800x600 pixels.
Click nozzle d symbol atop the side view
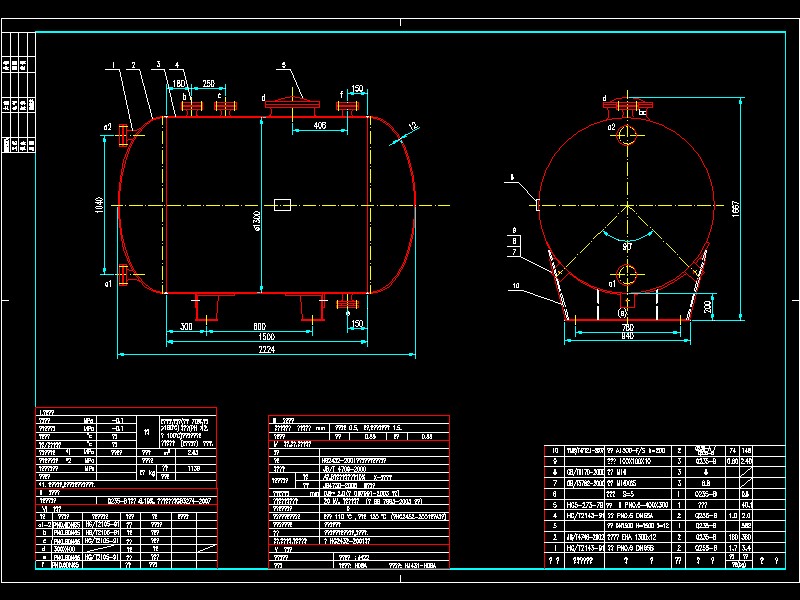pos(604,100)
